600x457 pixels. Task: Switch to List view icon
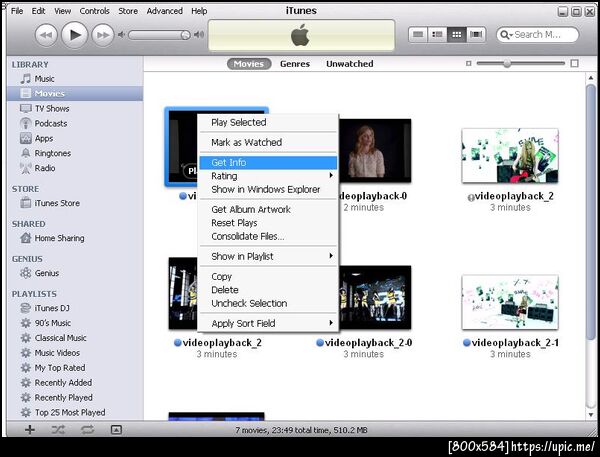418,35
